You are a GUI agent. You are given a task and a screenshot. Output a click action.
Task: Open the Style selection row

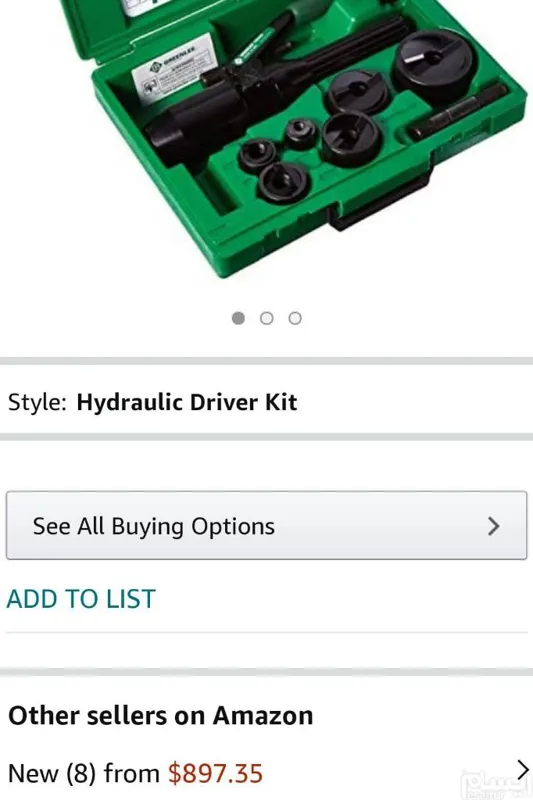(x=266, y=402)
